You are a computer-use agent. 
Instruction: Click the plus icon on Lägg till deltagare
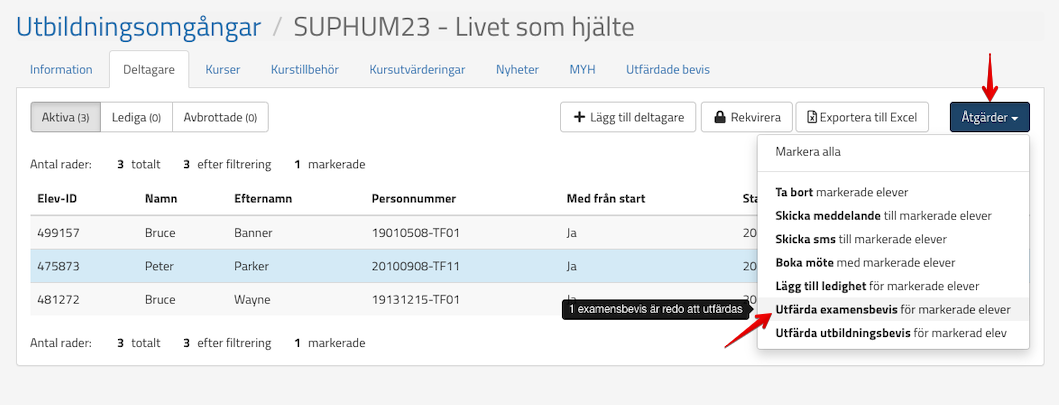(579, 117)
